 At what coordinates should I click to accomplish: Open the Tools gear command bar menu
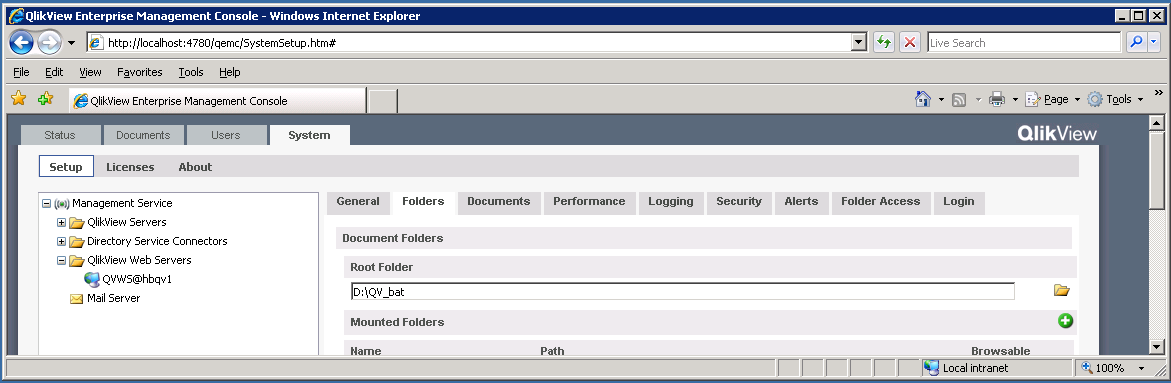point(1116,99)
